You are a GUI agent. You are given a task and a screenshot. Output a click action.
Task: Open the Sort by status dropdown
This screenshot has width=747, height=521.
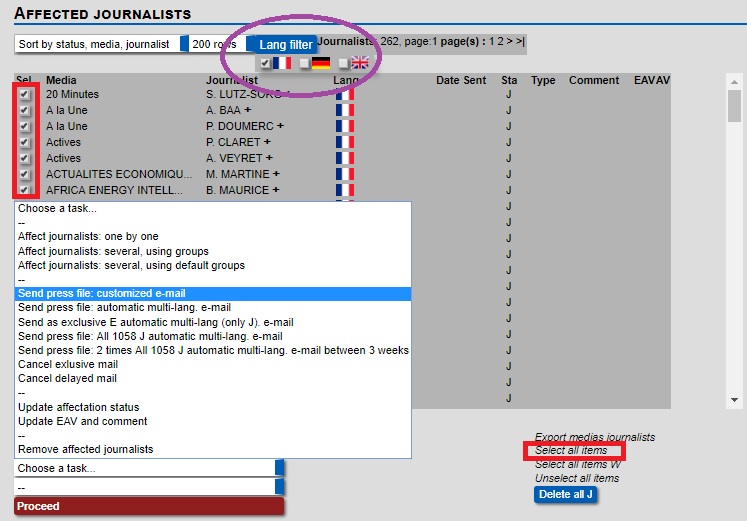102,44
